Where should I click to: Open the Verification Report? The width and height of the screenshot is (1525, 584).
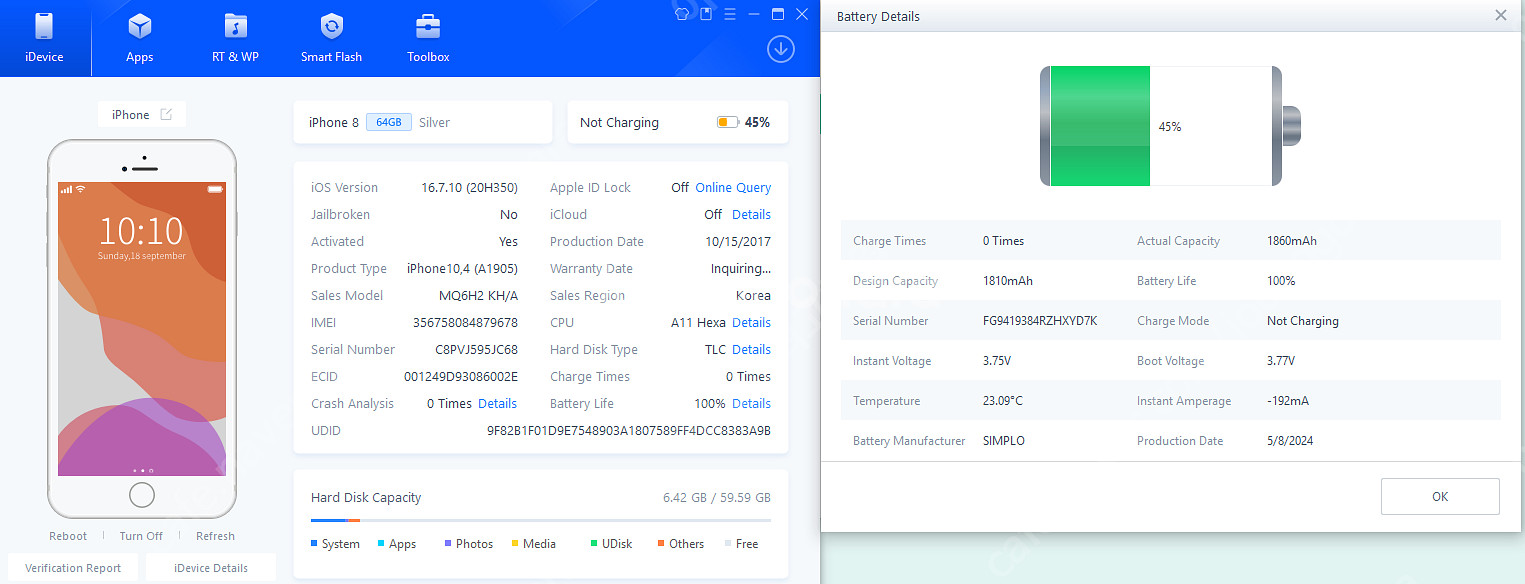[73, 568]
